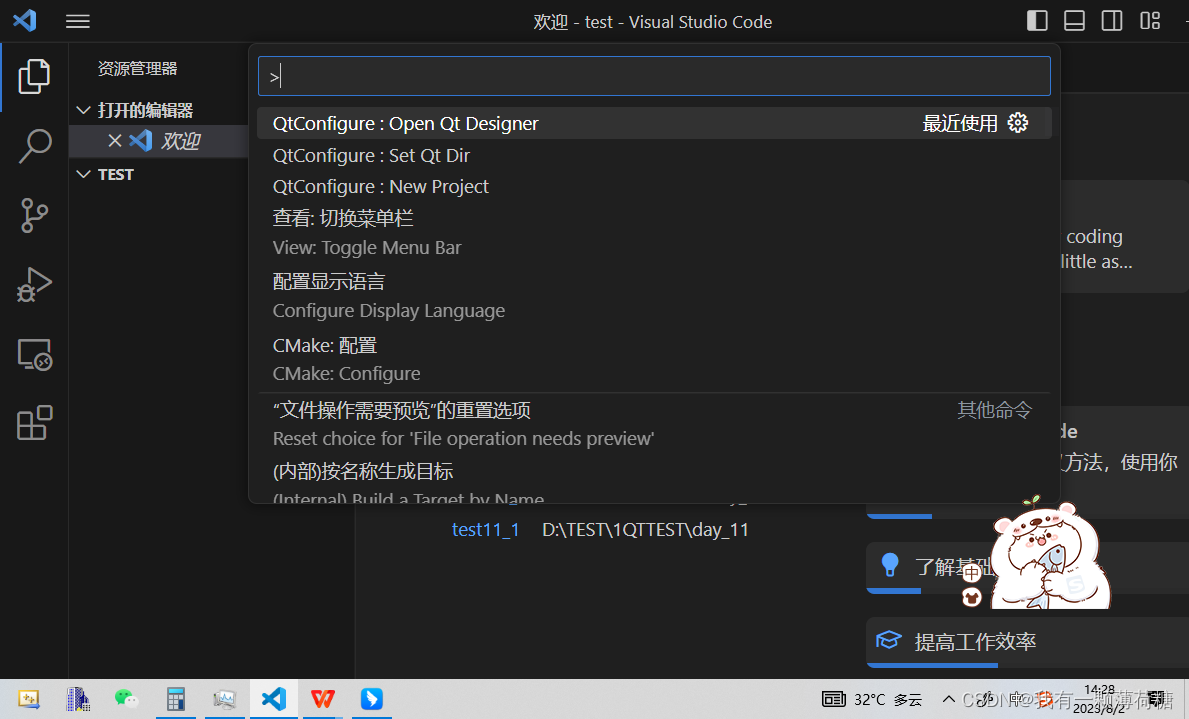Open recent project link test11_1
1189x719 pixels.
pos(485,529)
